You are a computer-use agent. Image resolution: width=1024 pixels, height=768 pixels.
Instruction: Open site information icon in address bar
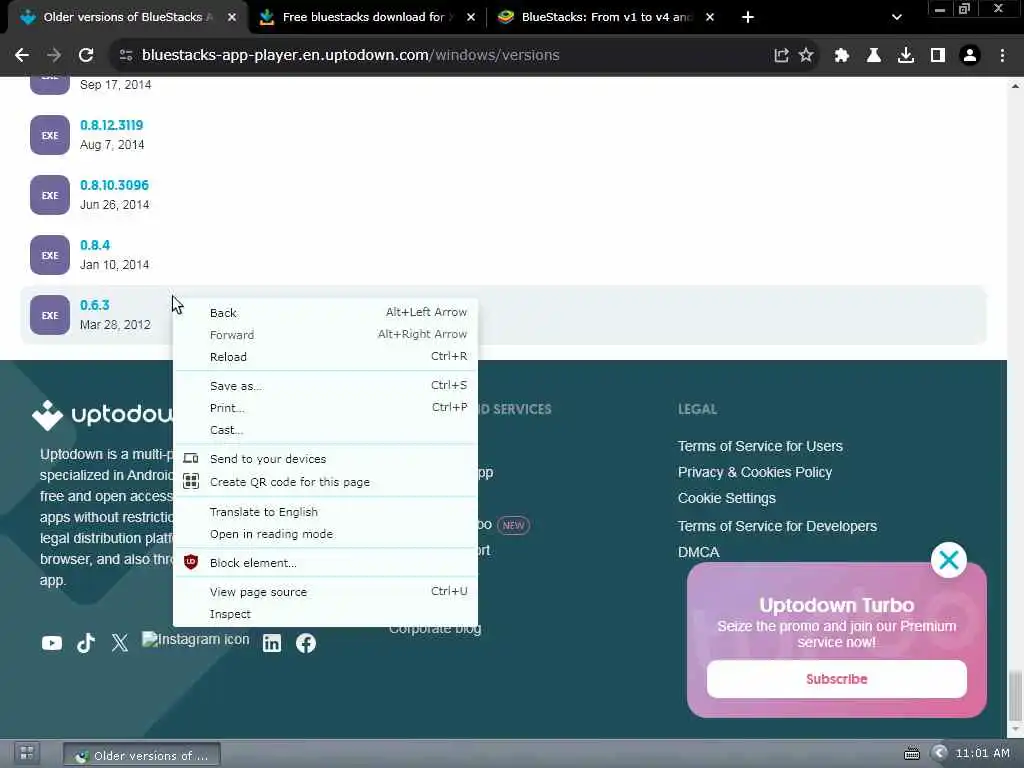pyautogui.click(x=126, y=56)
